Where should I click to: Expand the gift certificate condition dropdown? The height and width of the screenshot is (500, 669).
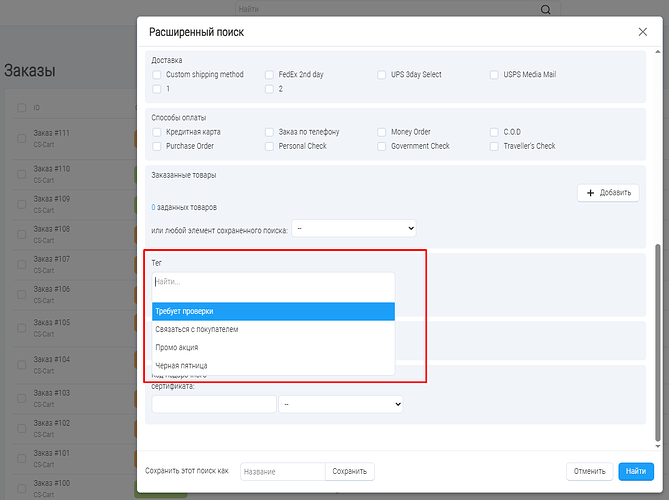pos(340,404)
